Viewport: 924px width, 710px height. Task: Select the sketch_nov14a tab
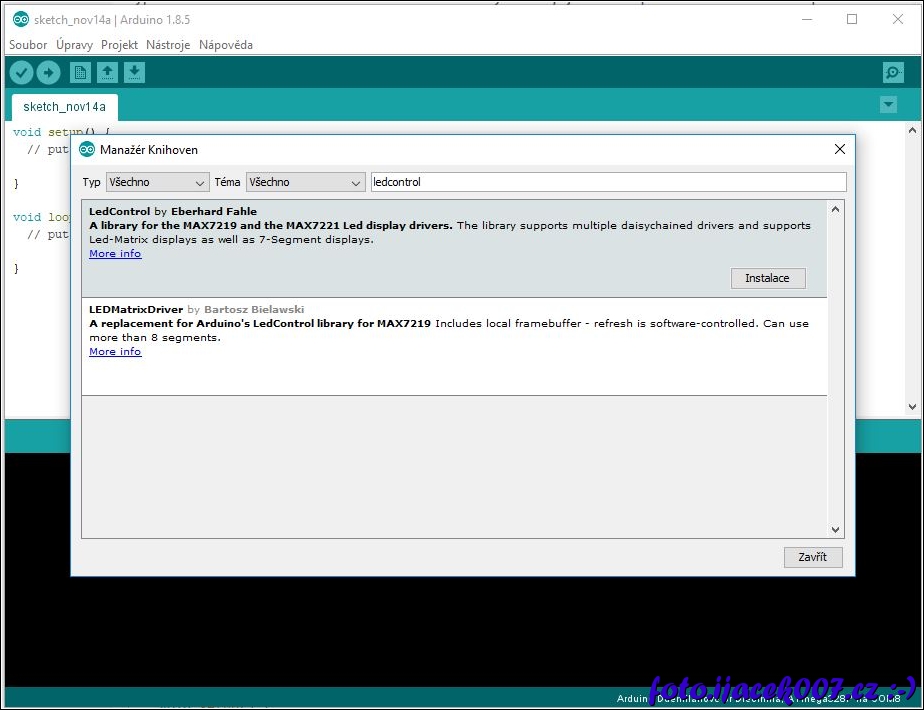(64, 107)
